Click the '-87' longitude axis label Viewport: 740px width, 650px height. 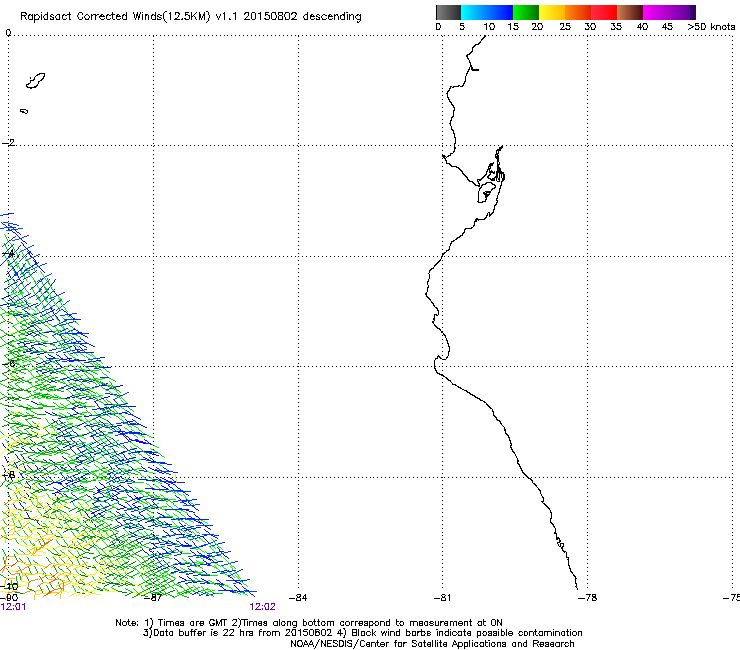(153, 598)
